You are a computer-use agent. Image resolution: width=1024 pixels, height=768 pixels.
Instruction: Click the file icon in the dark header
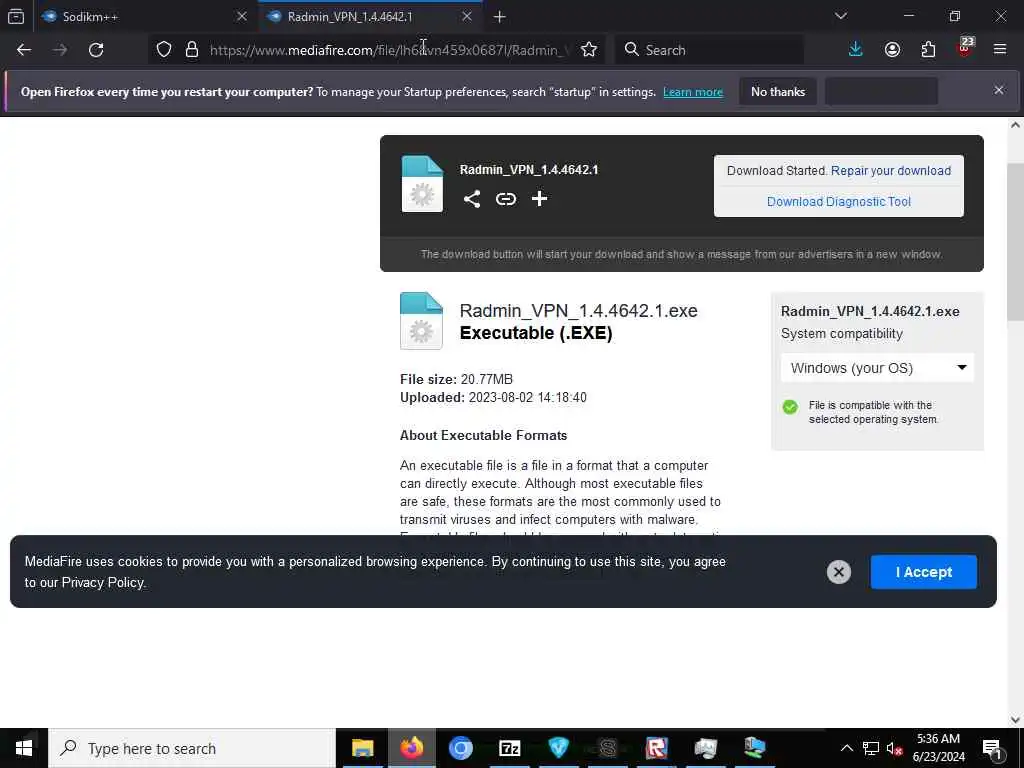pyautogui.click(x=422, y=184)
